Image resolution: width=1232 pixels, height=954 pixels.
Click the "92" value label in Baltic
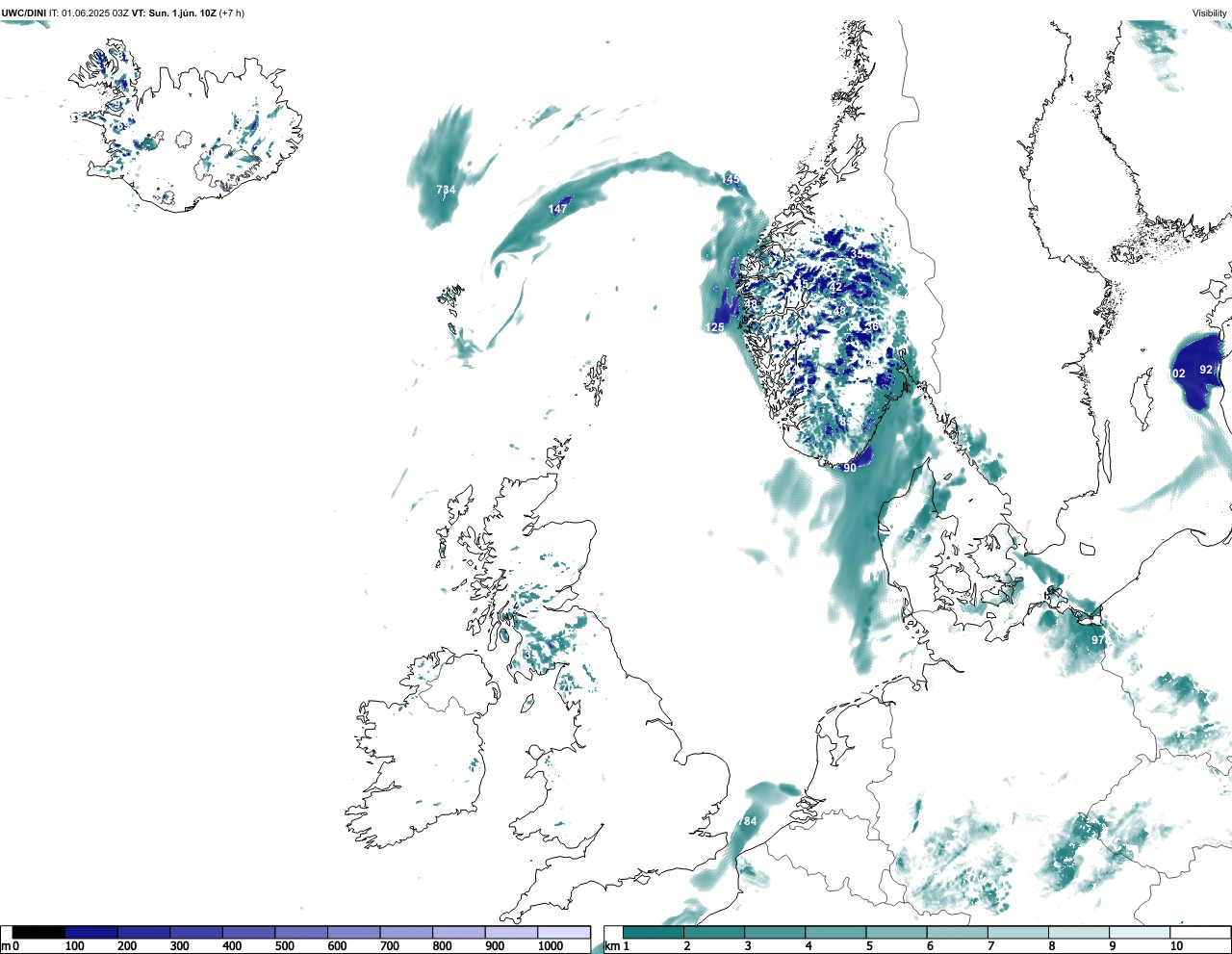click(x=1206, y=370)
